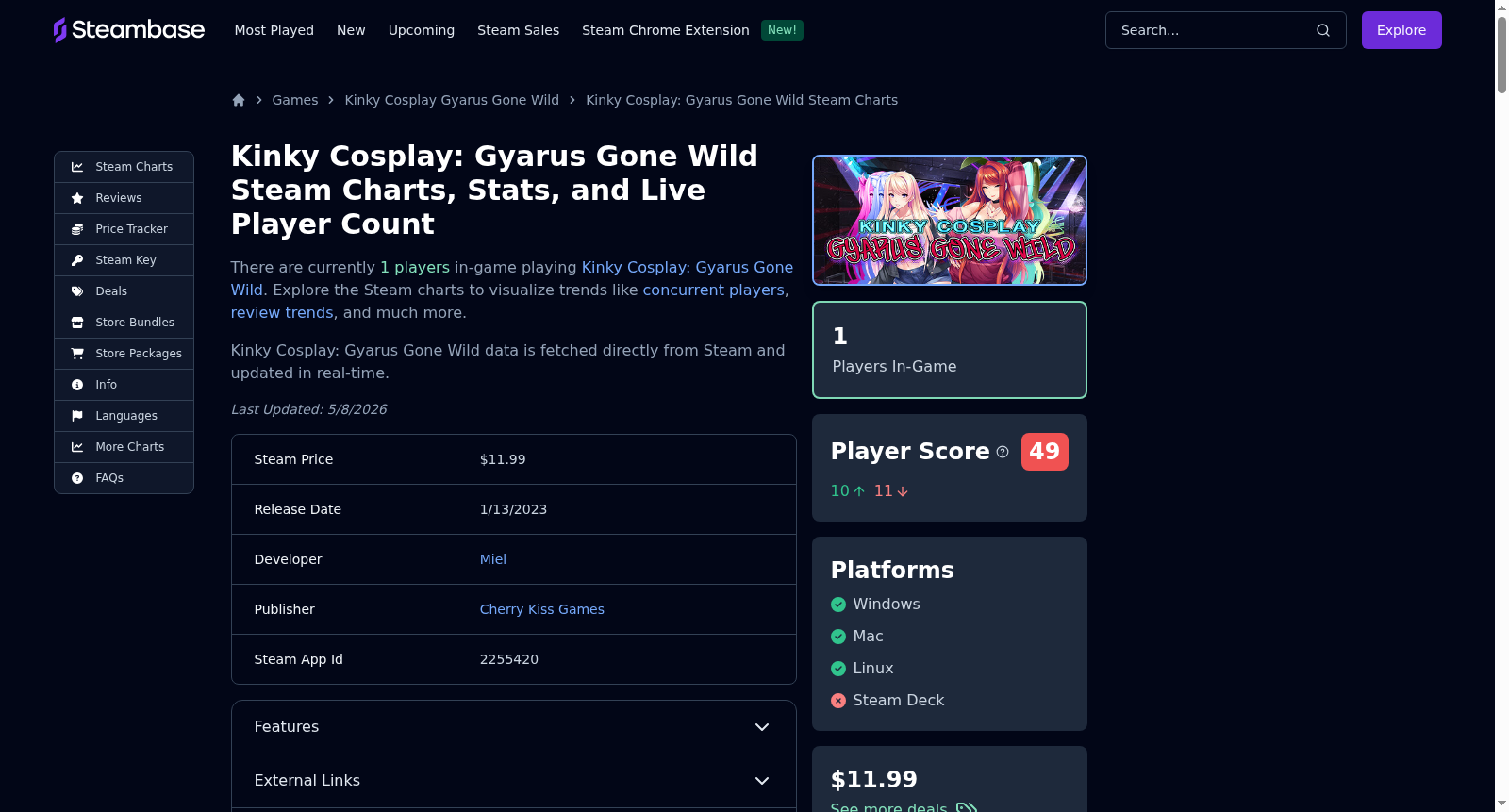Screen dimensions: 1509x812
Task: Click the 1 players link in description
Action: [x=415, y=268]
